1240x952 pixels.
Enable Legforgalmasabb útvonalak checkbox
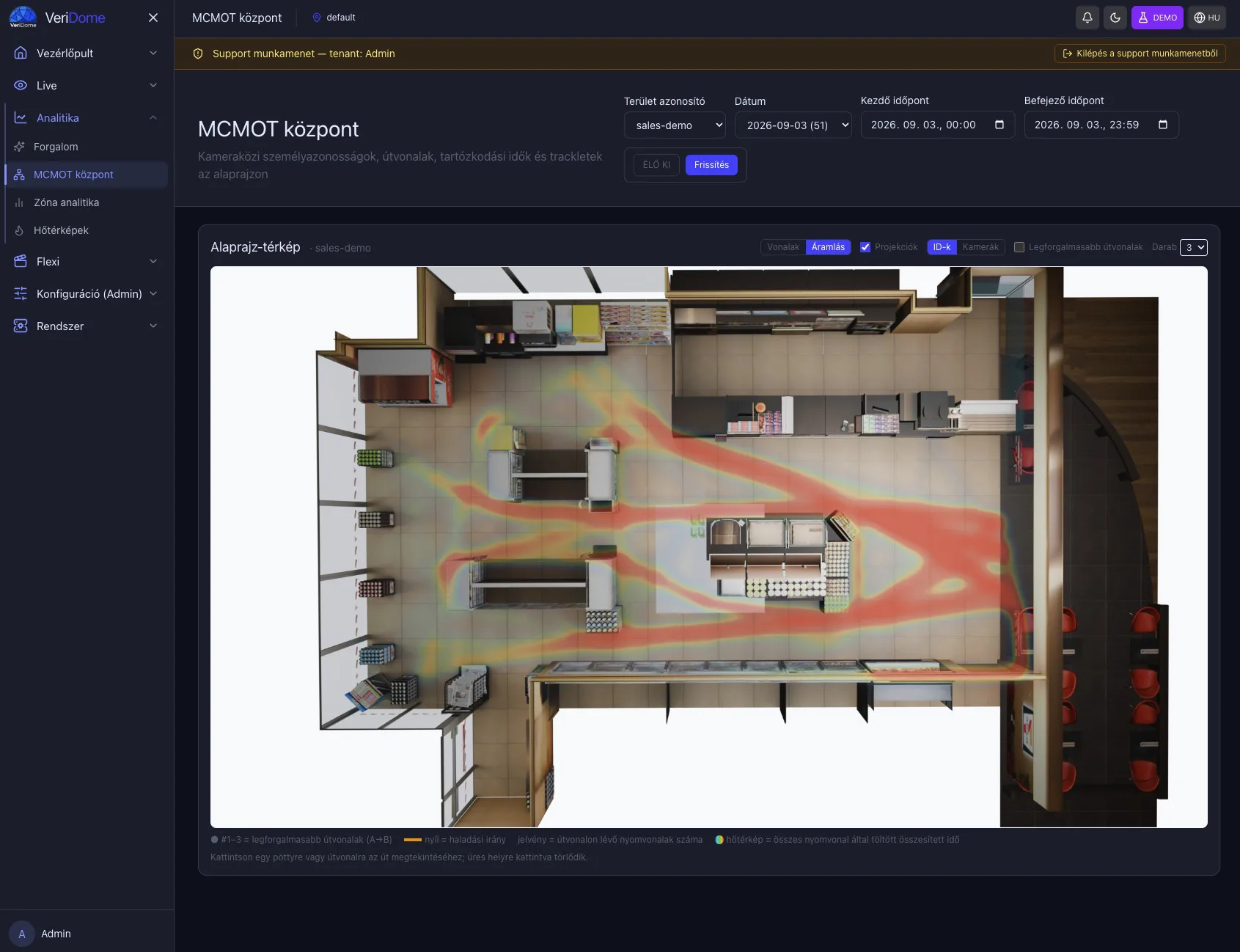click(x=1019, y=247)
